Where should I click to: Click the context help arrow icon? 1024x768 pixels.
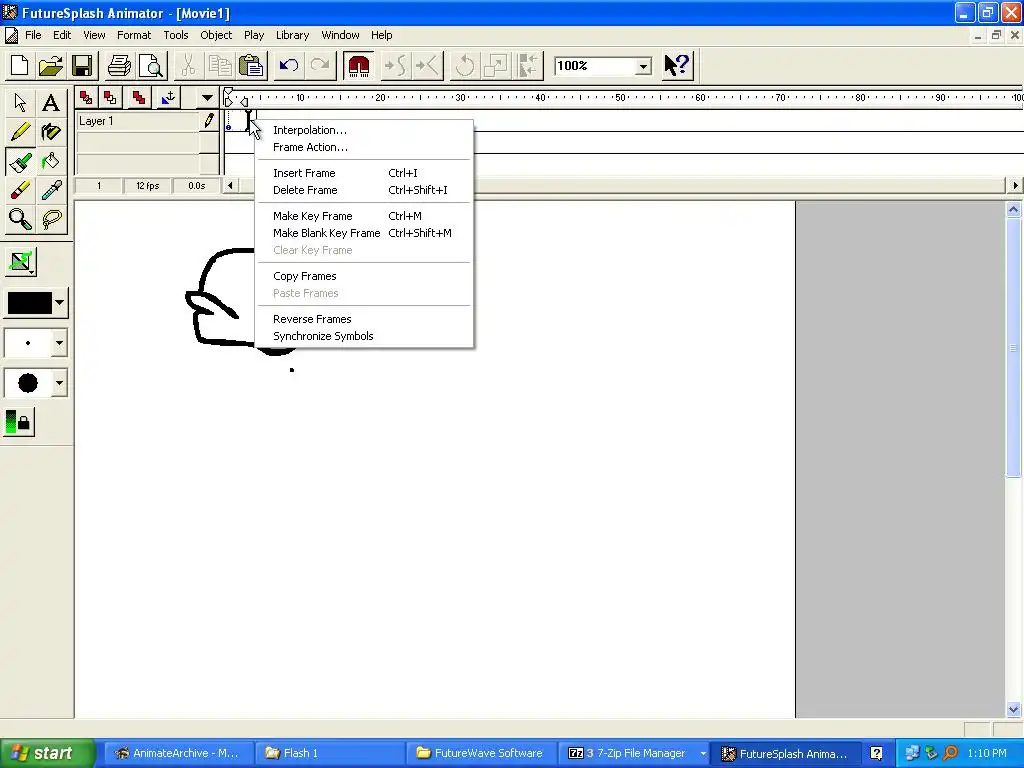coord(677,65)
